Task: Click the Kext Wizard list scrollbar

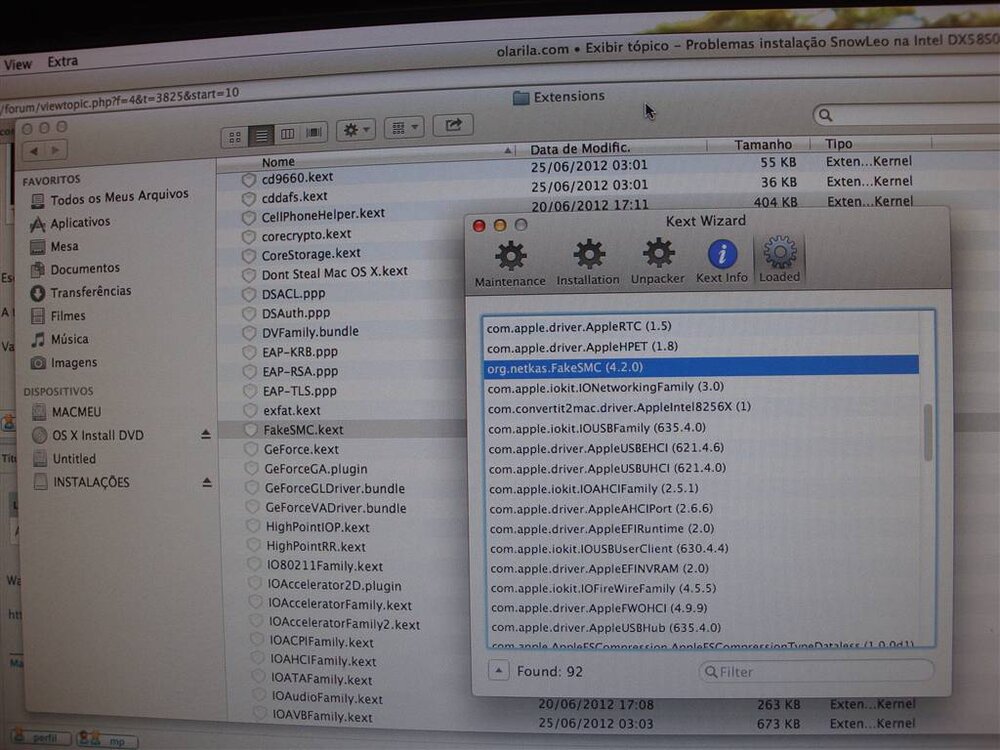Action: coord(927,430)
